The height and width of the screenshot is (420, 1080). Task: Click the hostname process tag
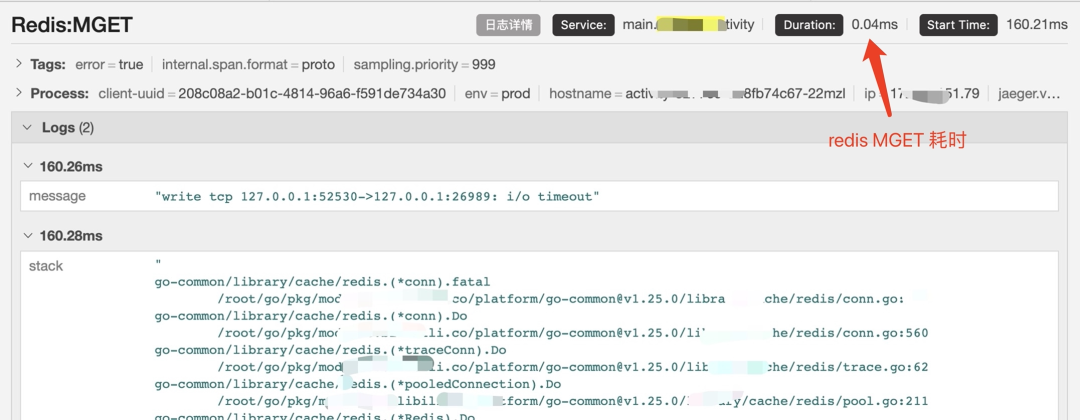[x=697, y=94]
